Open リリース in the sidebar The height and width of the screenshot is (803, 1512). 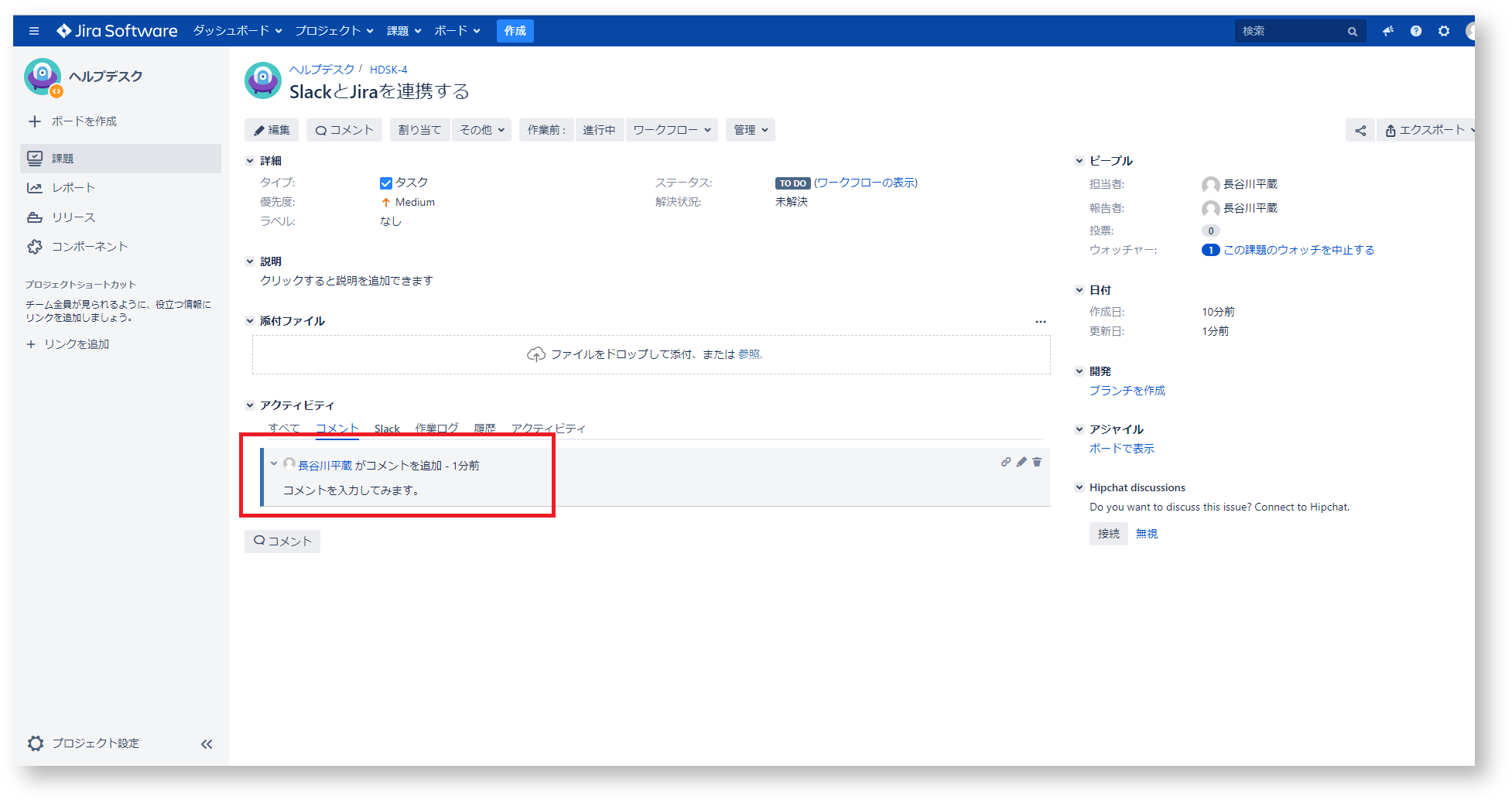[120, 217]
